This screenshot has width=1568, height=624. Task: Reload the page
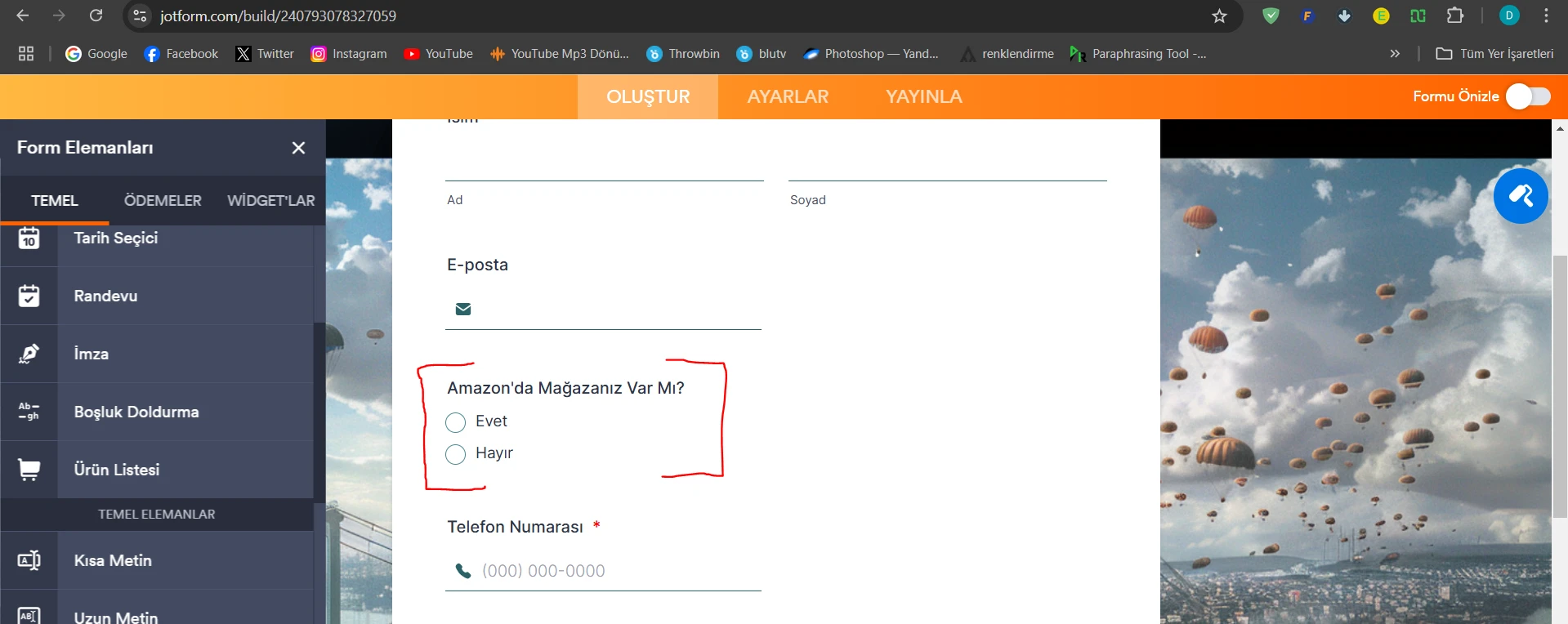96,16
